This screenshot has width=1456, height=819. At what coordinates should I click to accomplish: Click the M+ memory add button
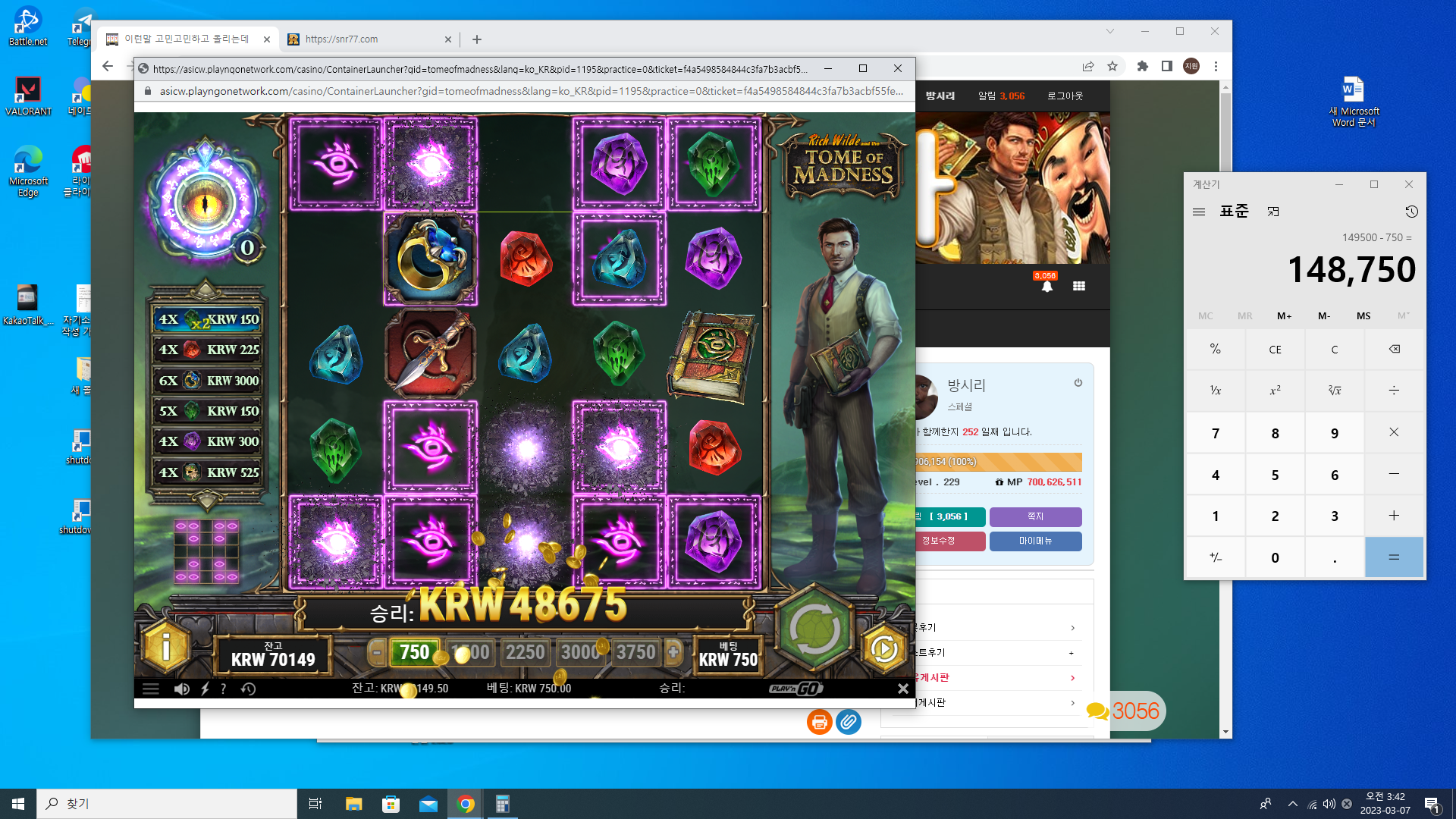click(x=1285, y=316)
